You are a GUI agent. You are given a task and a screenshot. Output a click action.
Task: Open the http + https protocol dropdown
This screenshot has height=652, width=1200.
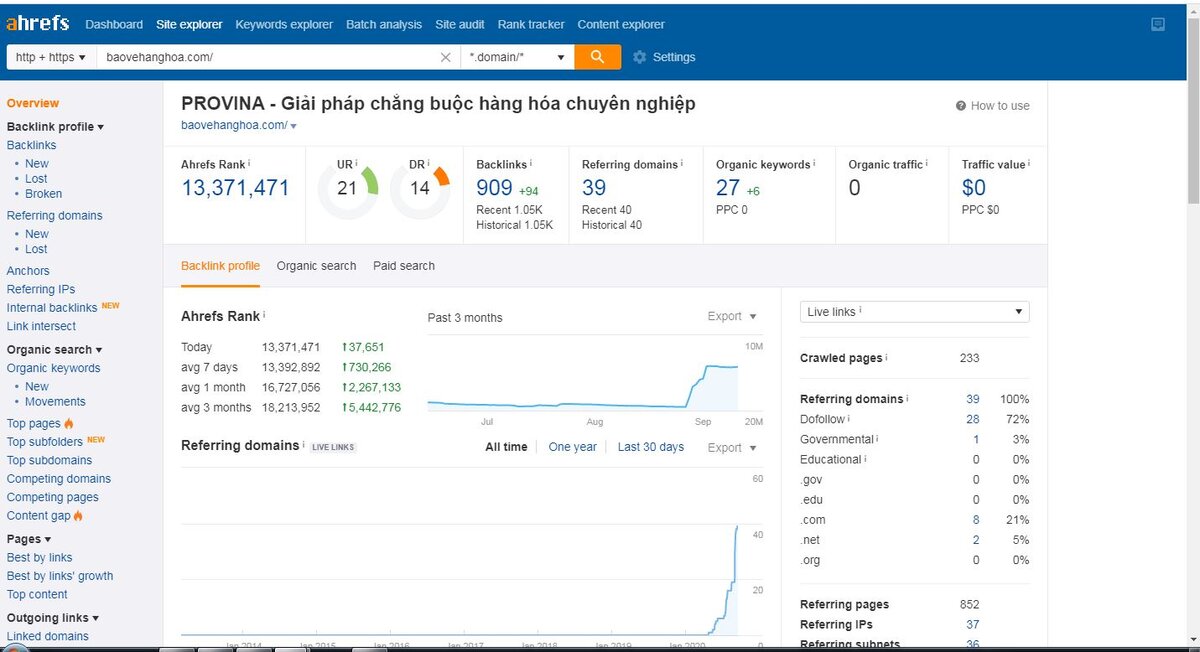[51, 58]
